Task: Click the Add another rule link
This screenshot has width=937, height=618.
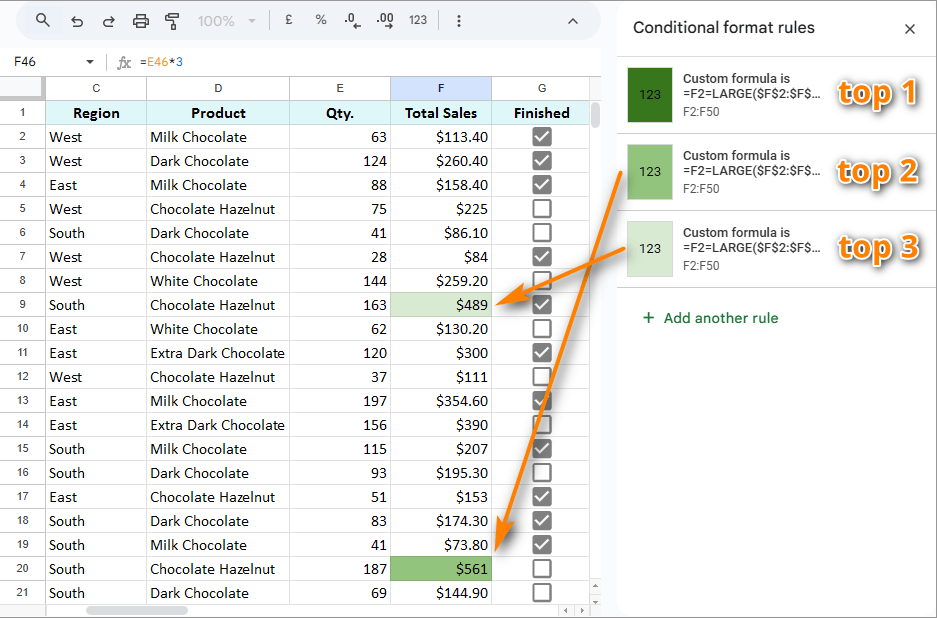Action: (710, 318)
